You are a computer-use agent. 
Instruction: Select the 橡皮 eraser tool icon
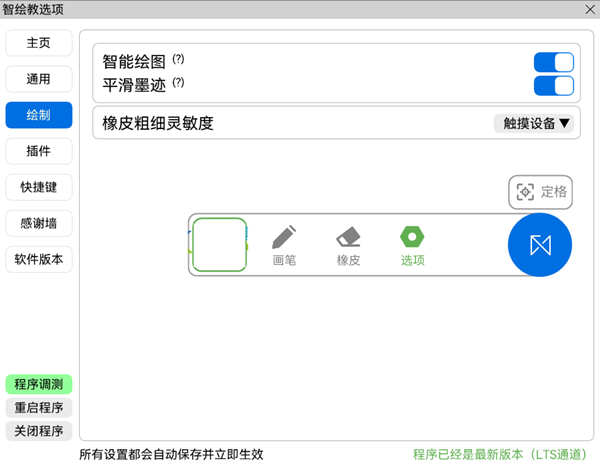pyautogui.click(x=348, y=238)
